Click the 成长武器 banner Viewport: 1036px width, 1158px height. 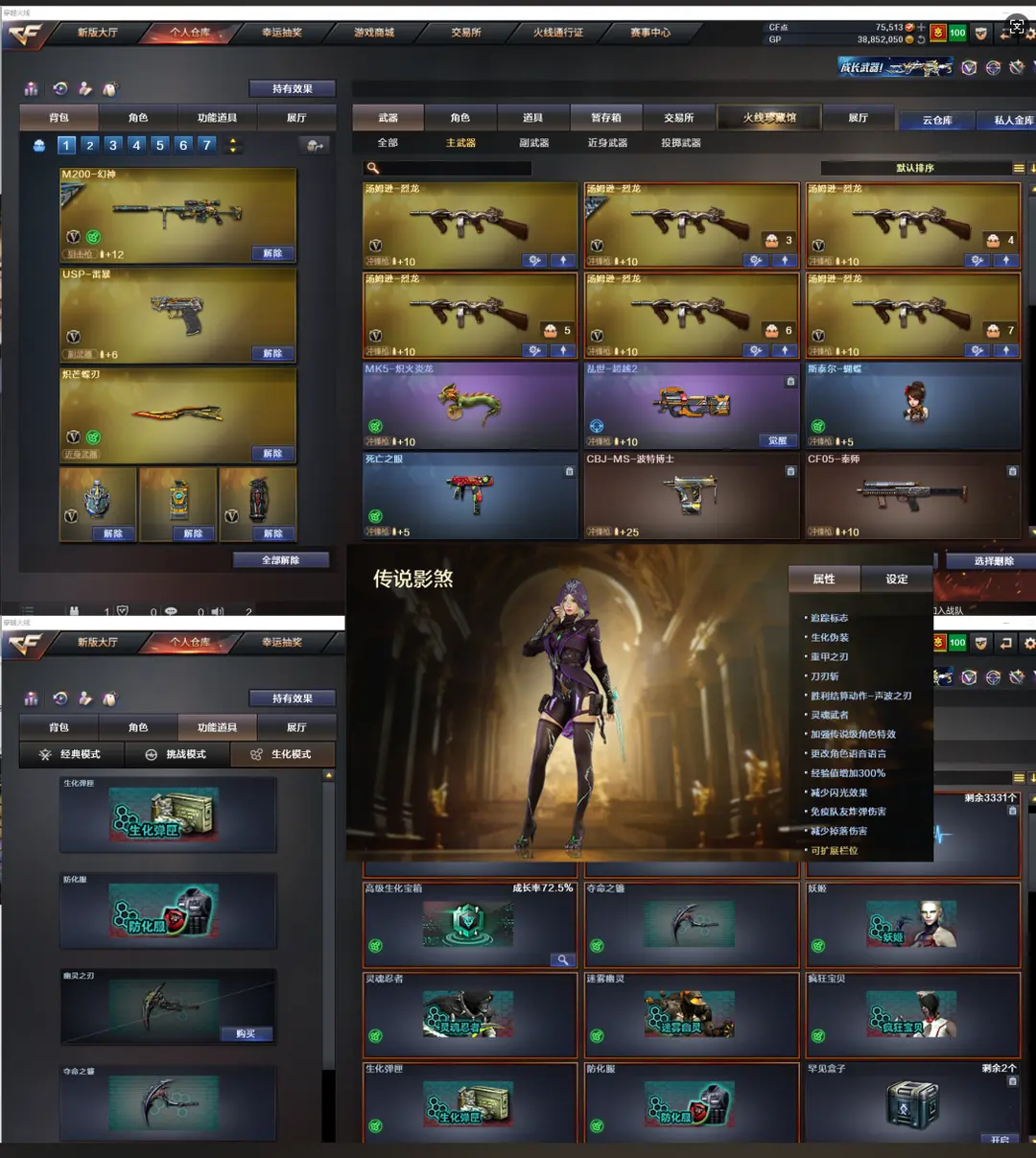[x=896, y=67]
